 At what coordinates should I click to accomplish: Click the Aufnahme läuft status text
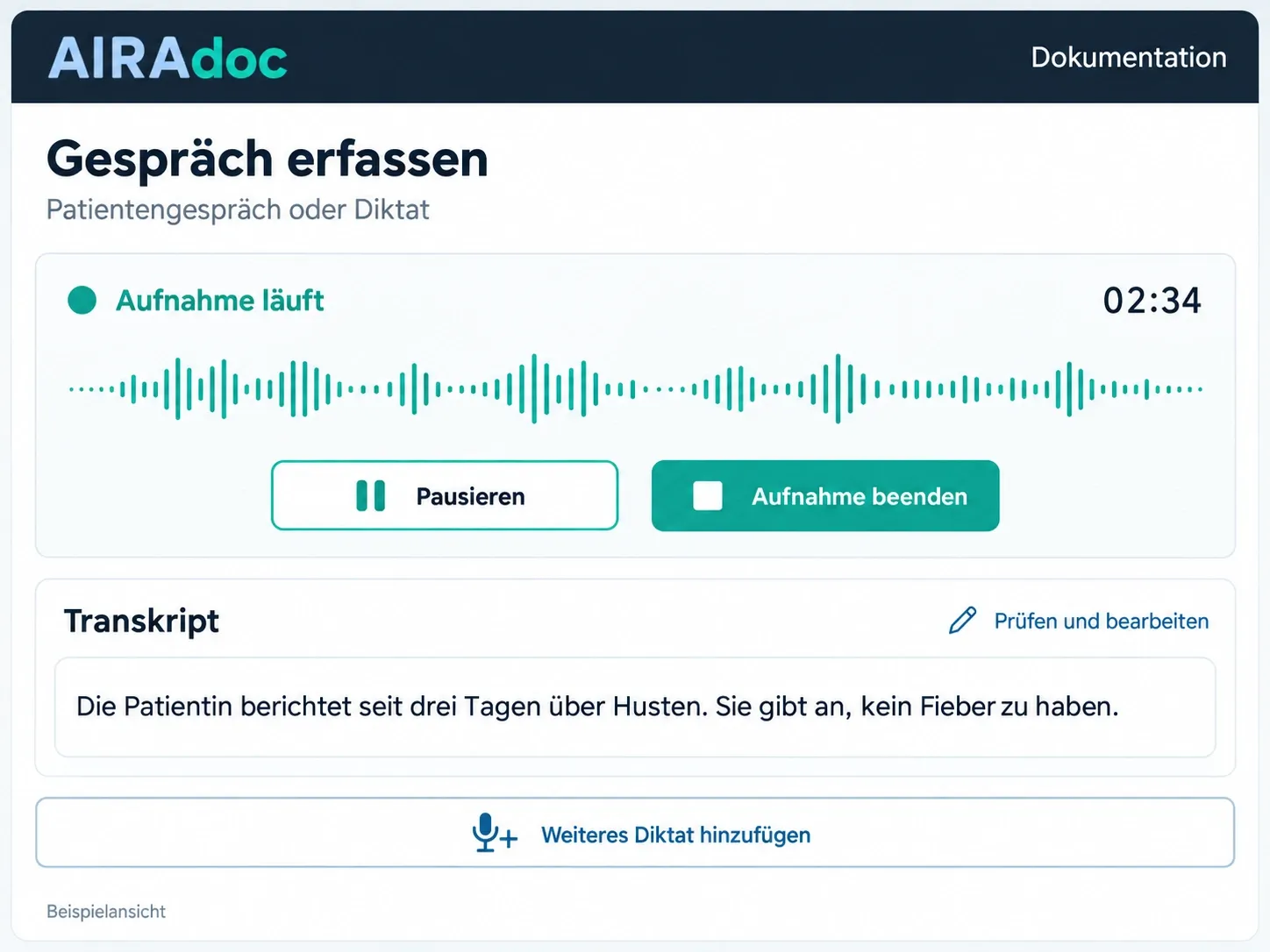(220, 301)
